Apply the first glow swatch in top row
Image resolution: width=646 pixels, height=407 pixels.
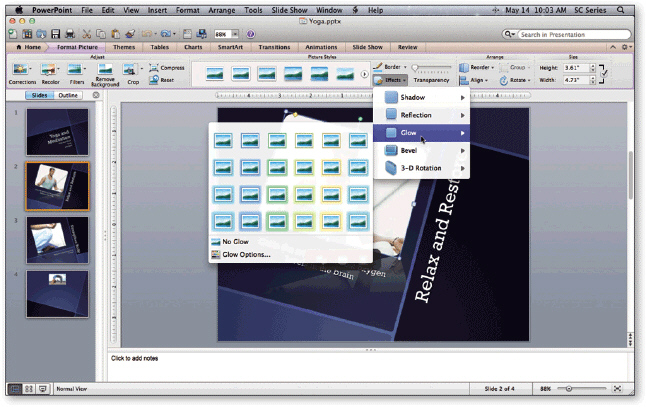point(223,141)
